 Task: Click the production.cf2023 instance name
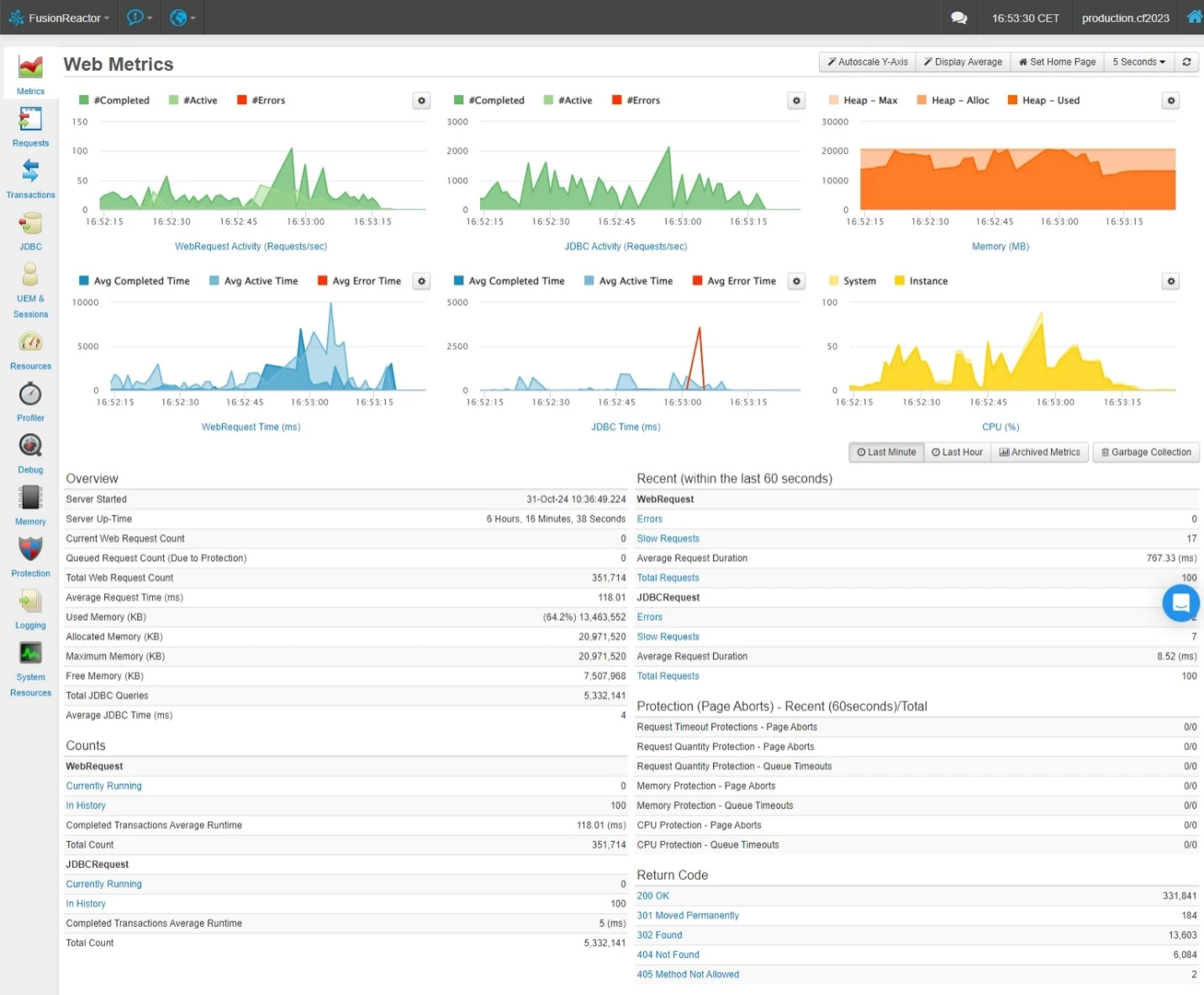click(1125, 18)
